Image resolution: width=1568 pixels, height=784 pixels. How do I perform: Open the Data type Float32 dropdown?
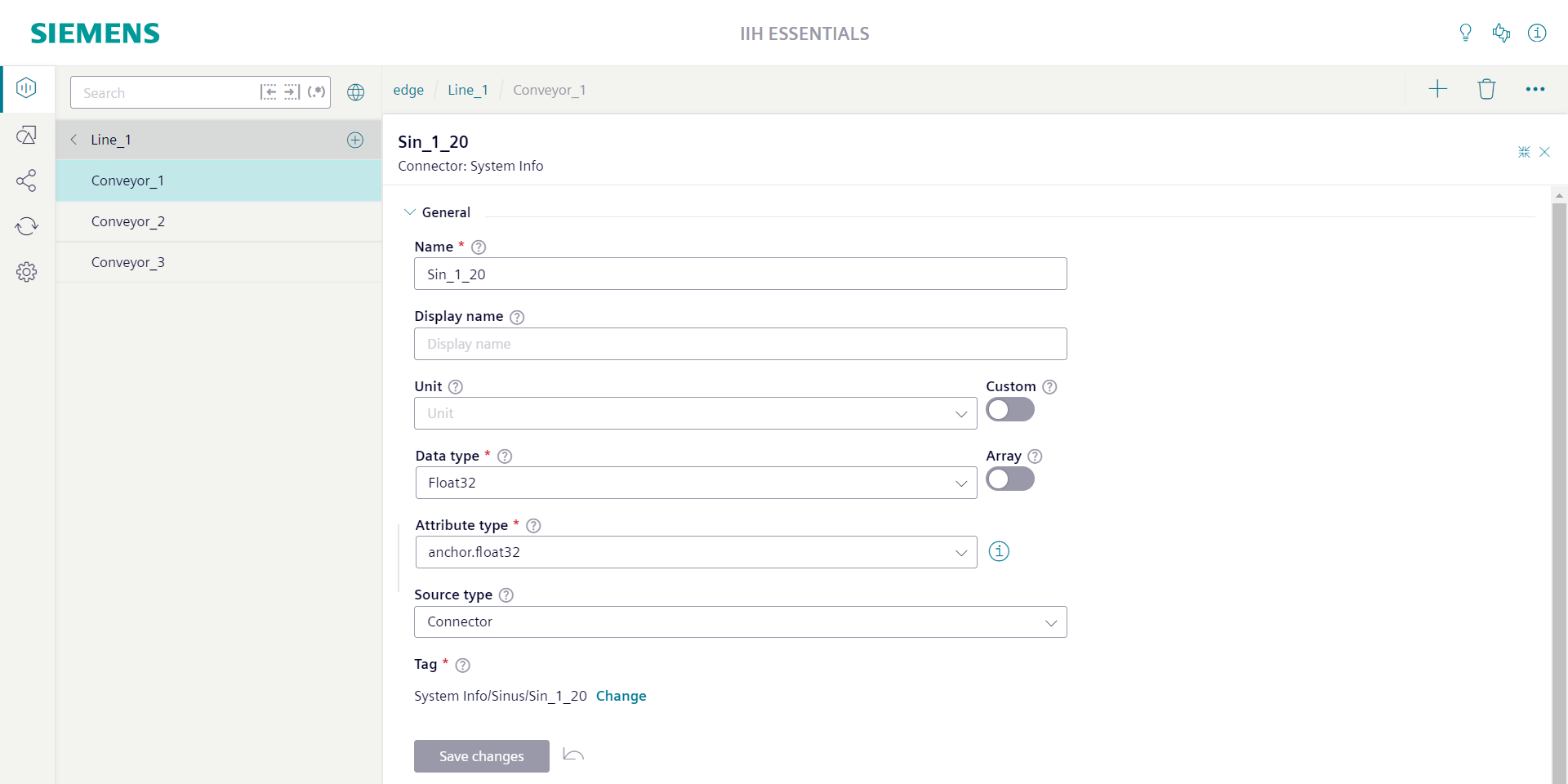[x=696, y=483]
